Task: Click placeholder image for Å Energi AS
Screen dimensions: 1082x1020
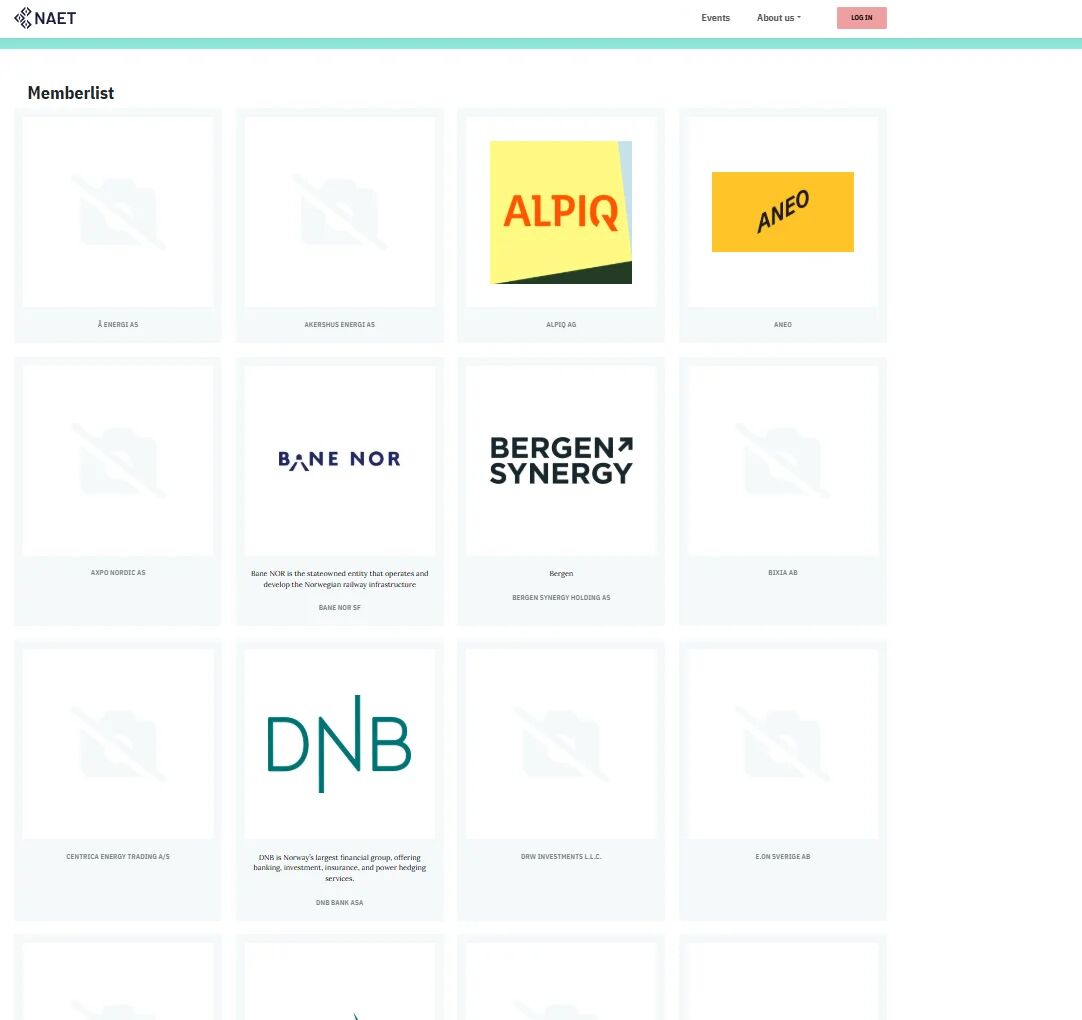Action: pos(118,212)
